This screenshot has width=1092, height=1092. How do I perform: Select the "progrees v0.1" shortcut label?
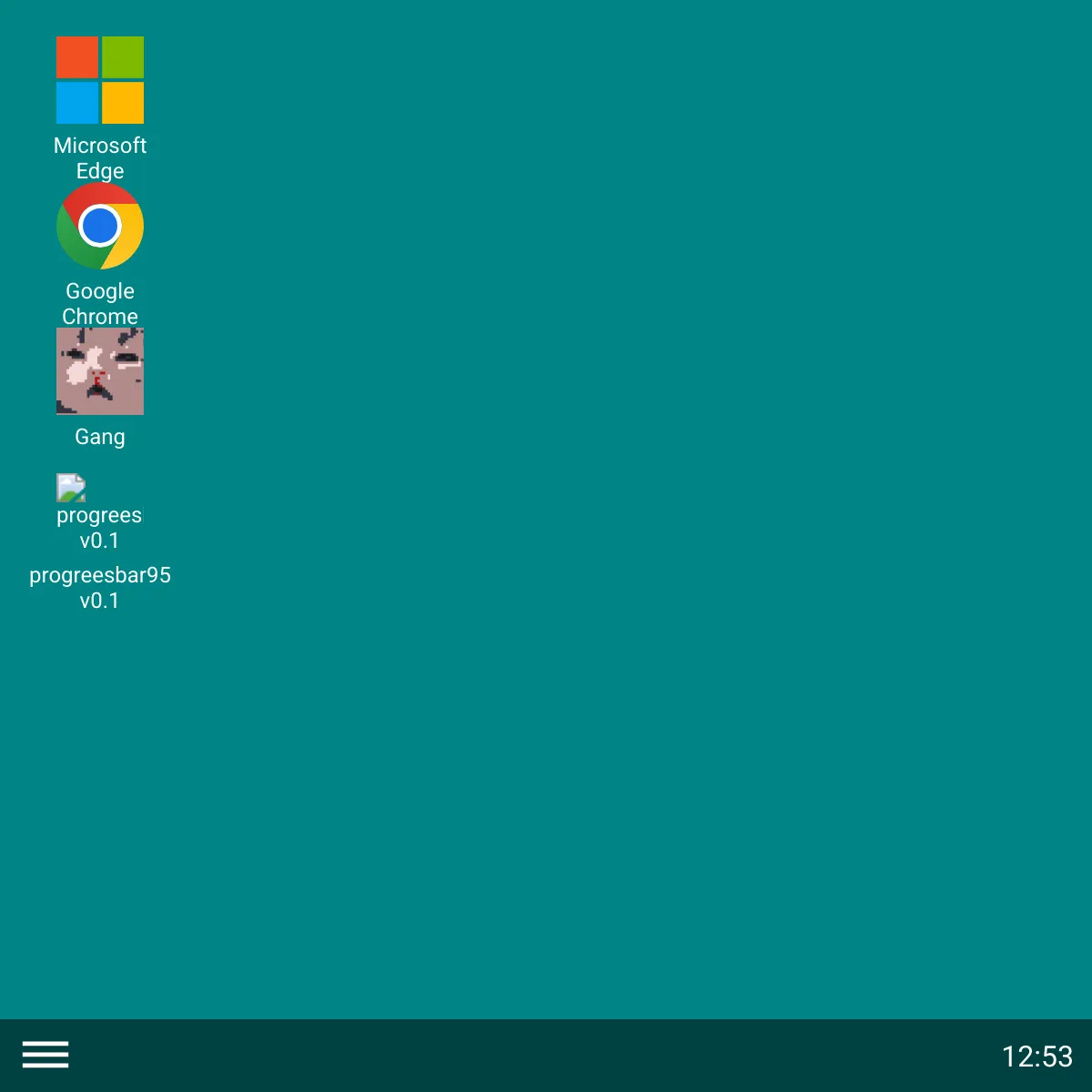99,528
